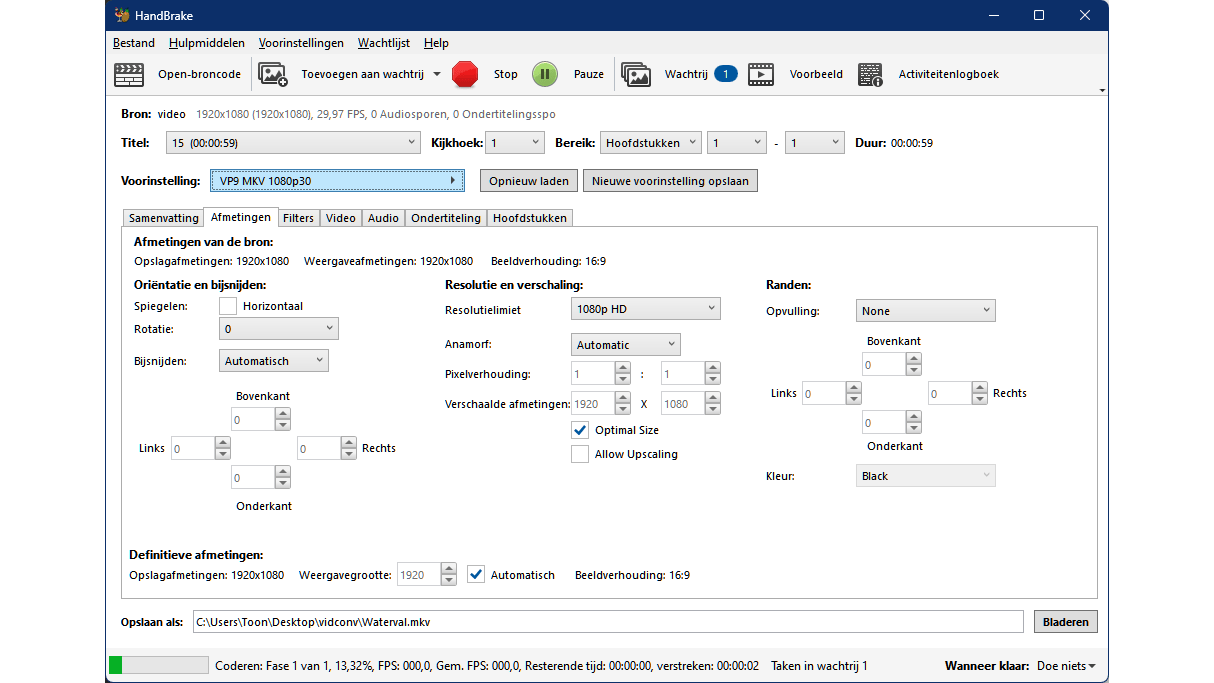The width and height of the screenshot is (1214, 683).
Task: Open the Resolutielimiet 1080p HD dropdown
Action: pyautogui.click(x=647, y=309)
